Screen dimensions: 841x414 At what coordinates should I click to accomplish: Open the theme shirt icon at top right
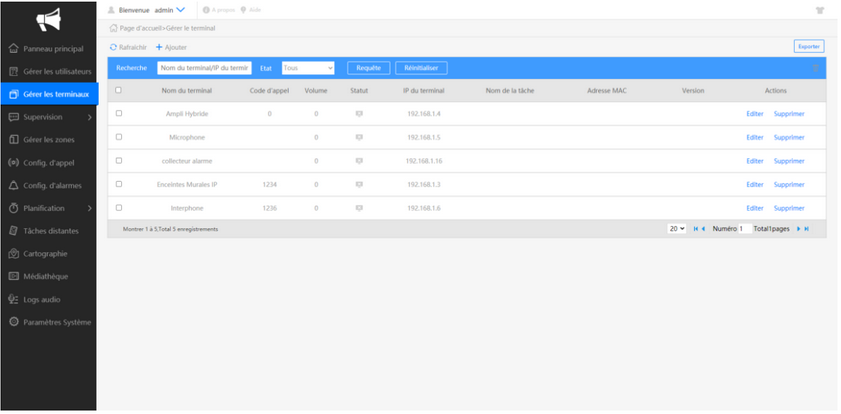(820, 10)
